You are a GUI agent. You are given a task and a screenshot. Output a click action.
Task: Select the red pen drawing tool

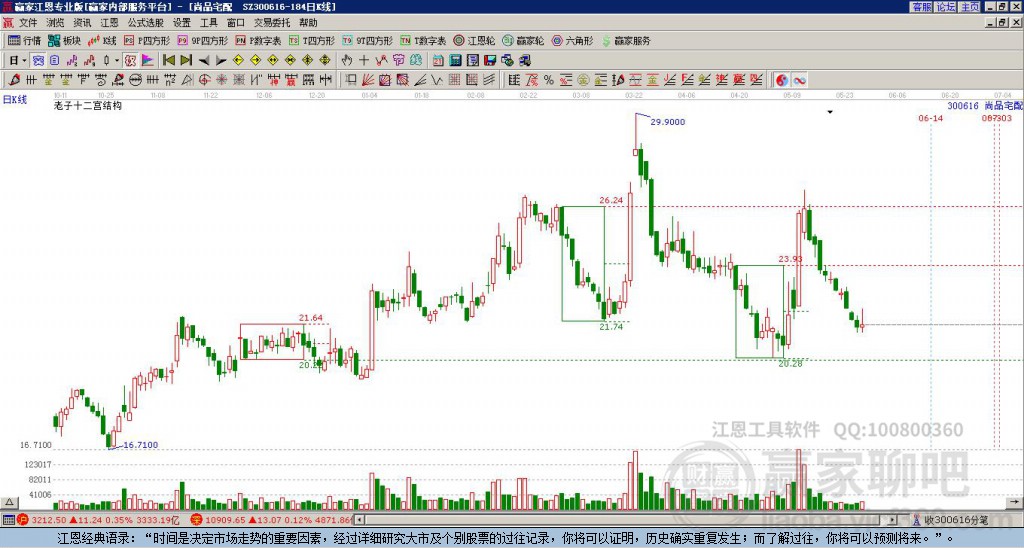click(x=14, y=80)
